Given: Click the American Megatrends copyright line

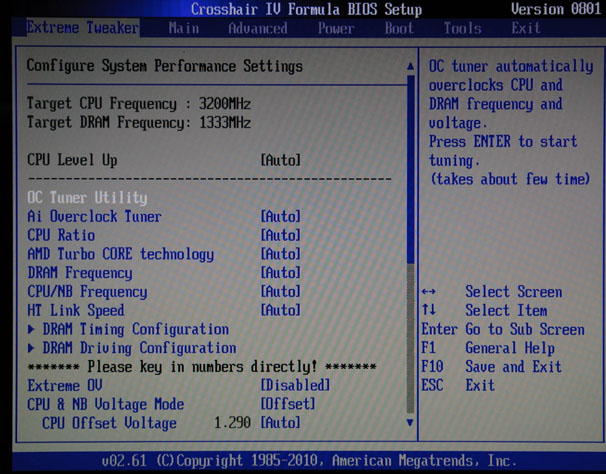Looking at the screenshot, I should coord(309,460).
